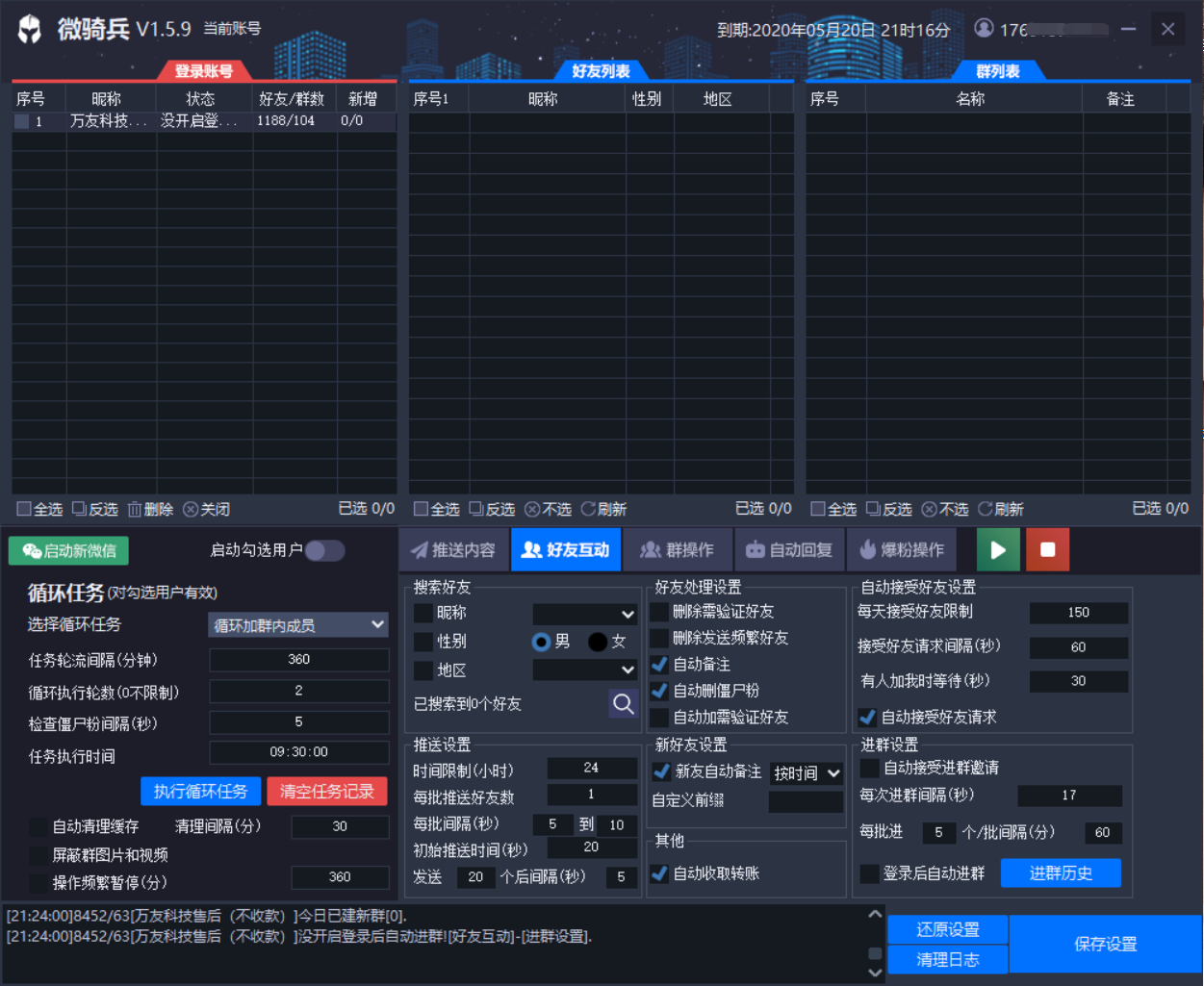Click the 启动新微信 button
The width and height of the screenshot is (1204, 986).
[69, 551]
